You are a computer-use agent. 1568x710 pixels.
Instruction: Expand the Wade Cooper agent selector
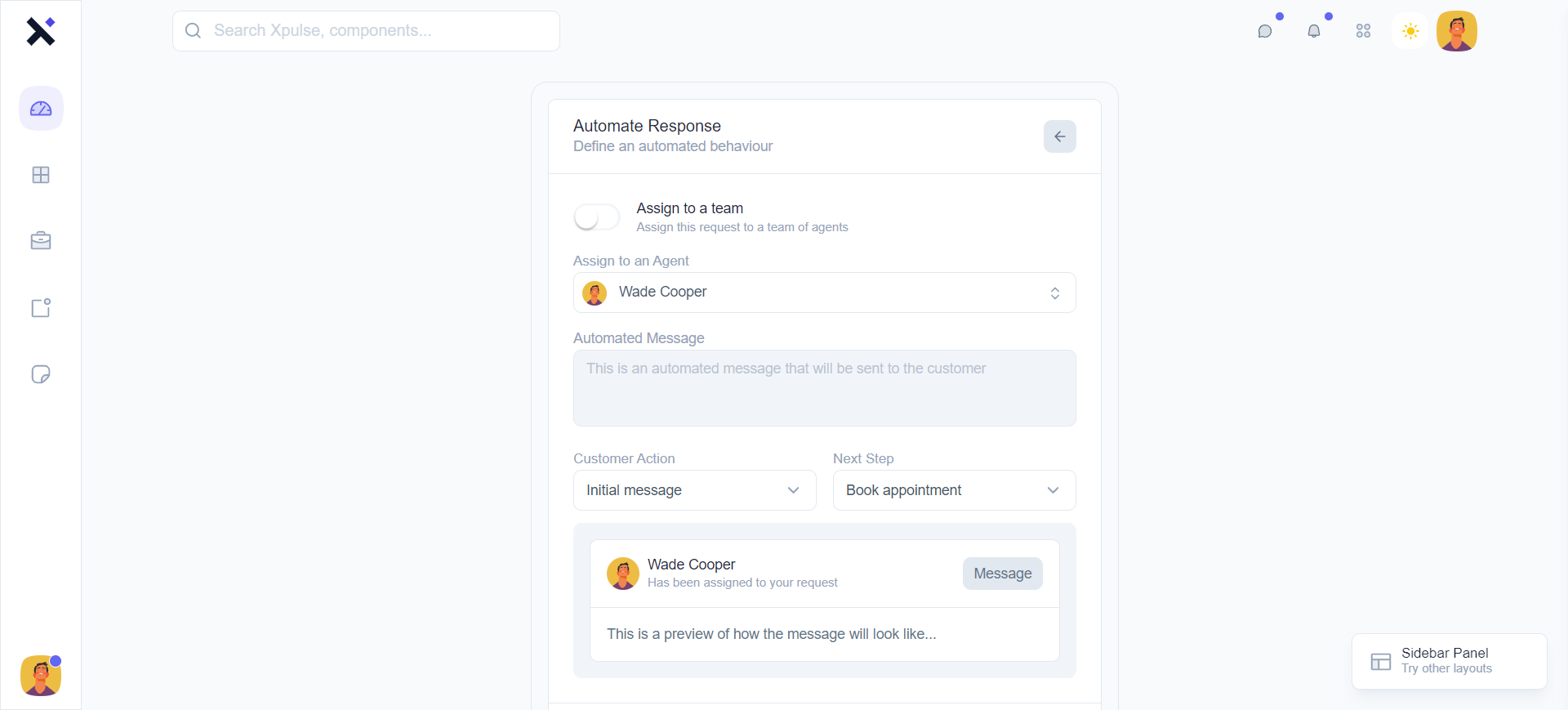click(824, 292)
